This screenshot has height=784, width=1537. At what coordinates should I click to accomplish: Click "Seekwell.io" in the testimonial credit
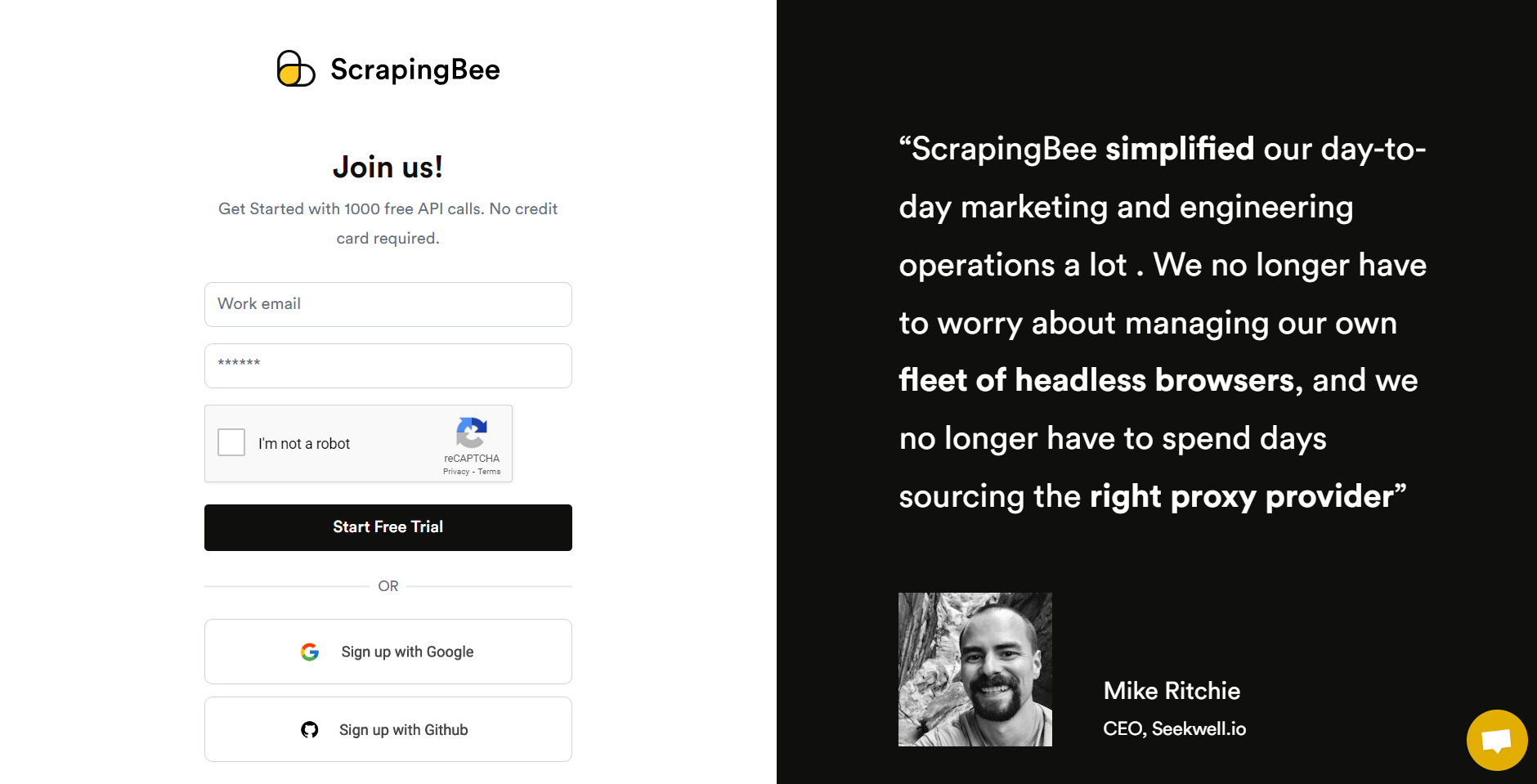click(1199, 728)
